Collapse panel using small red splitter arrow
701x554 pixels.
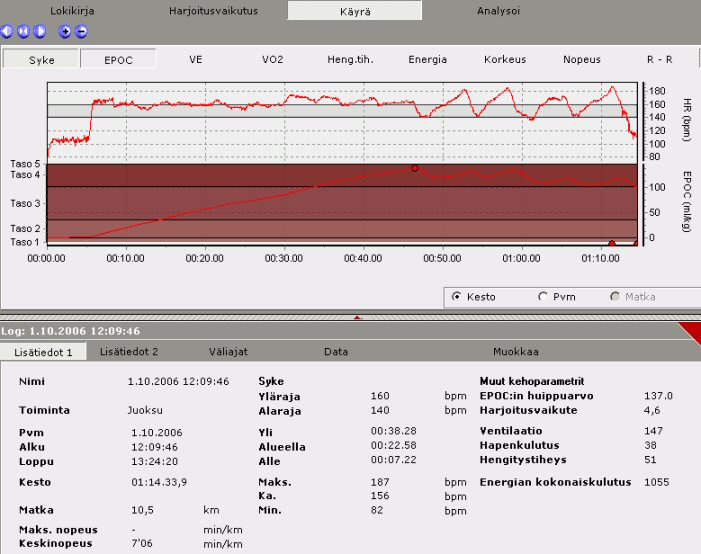(358, 316)
